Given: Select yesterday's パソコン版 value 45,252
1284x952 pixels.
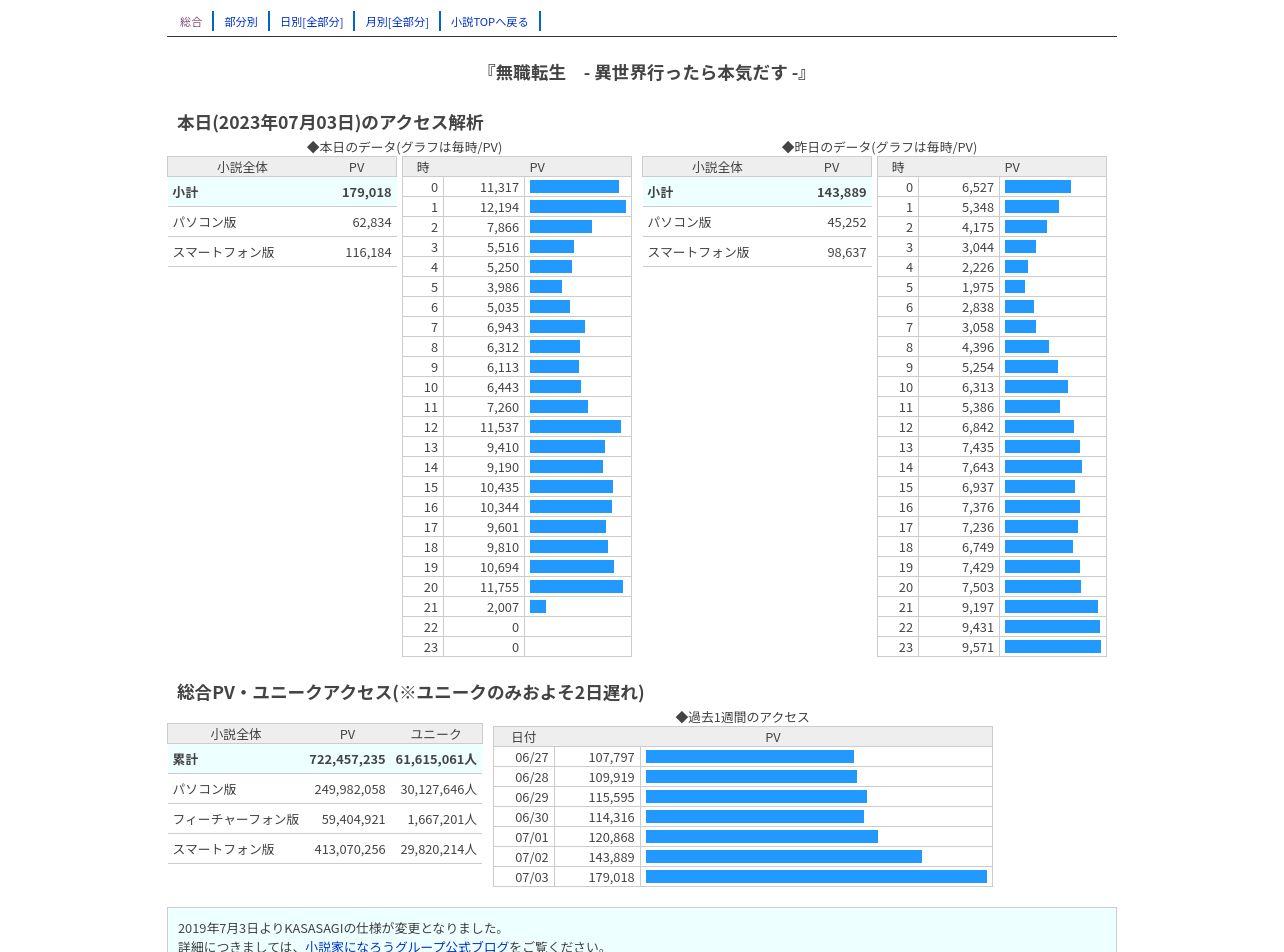Looking at the screenshot, I should pos(846,222).
